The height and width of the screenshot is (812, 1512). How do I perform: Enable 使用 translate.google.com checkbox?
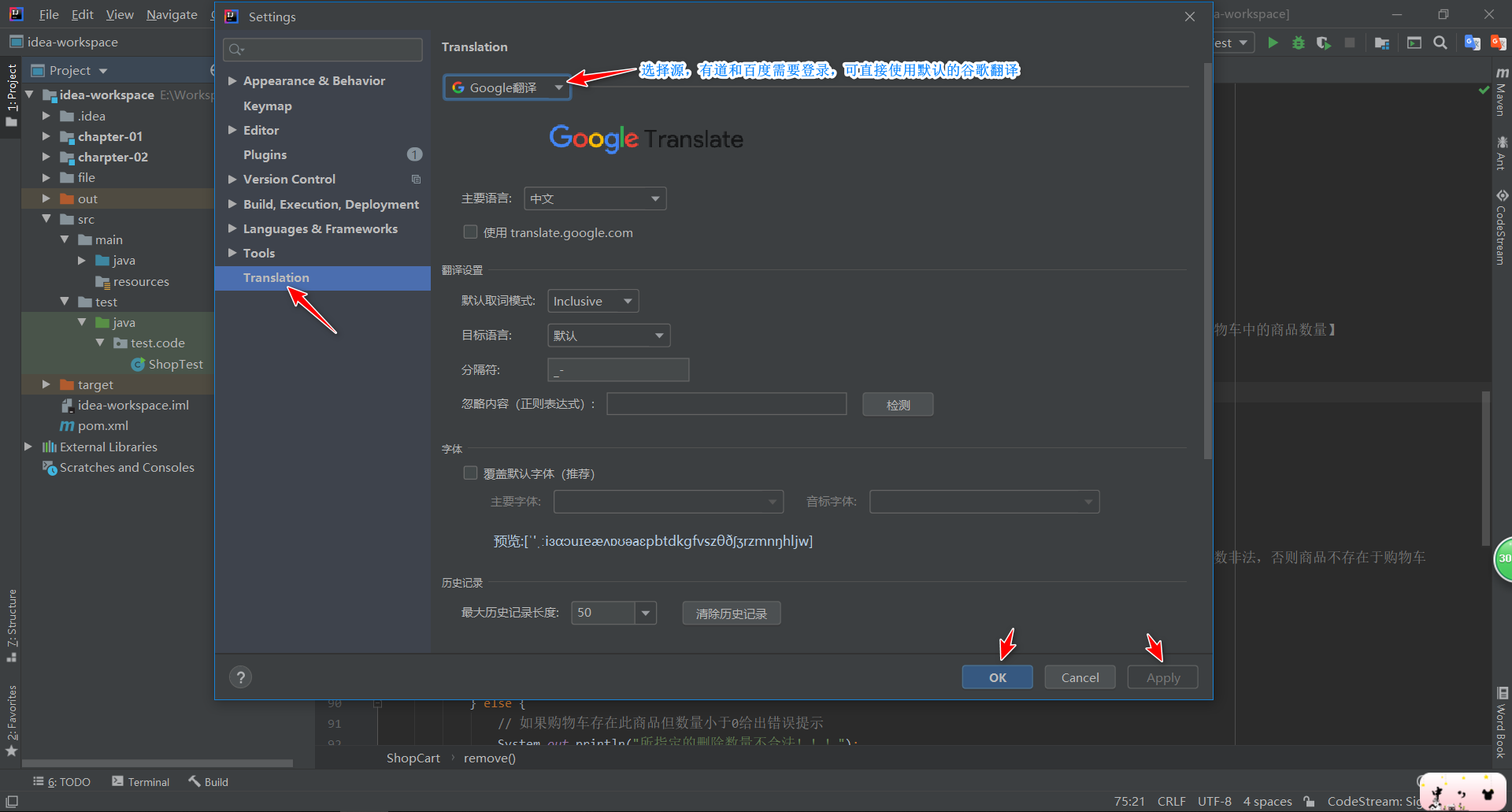tap(470, 232)
